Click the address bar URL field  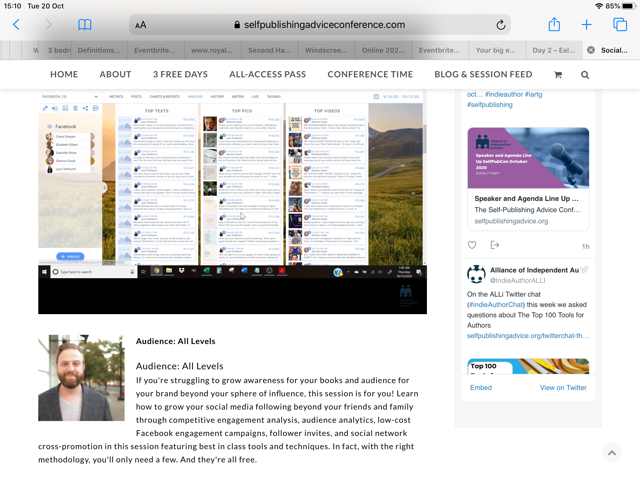pyautogui.click(x=320, y=25)
